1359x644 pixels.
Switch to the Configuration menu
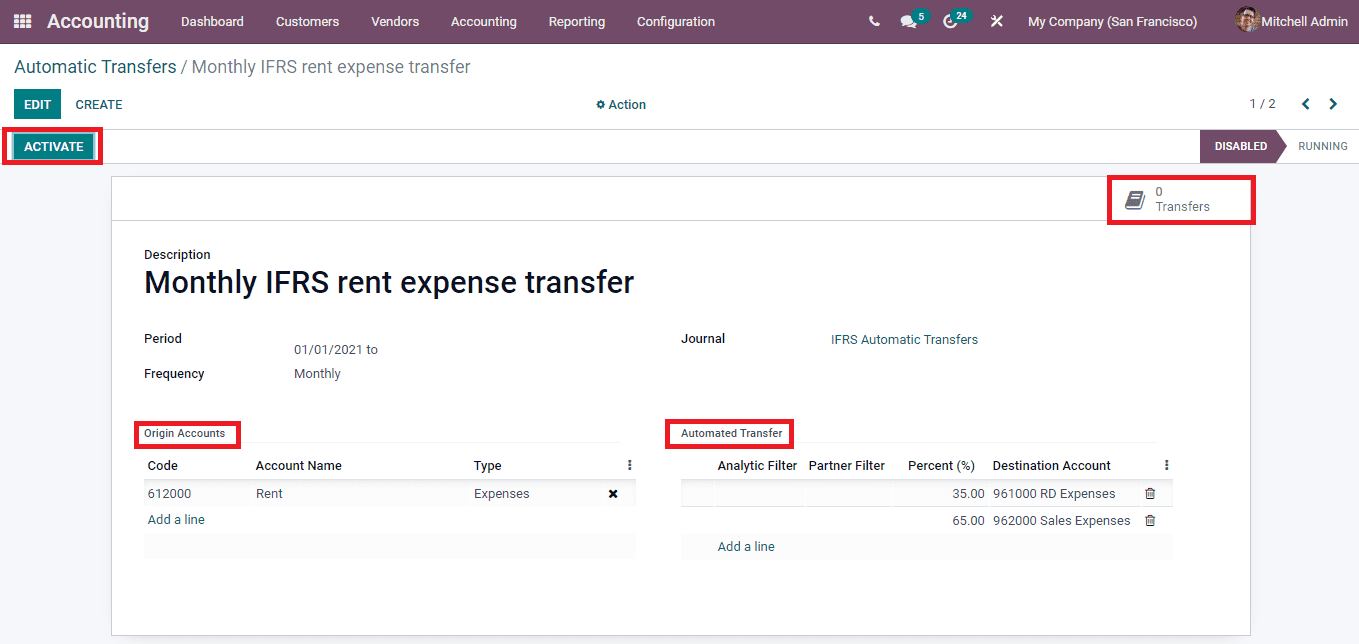[675, 21]
